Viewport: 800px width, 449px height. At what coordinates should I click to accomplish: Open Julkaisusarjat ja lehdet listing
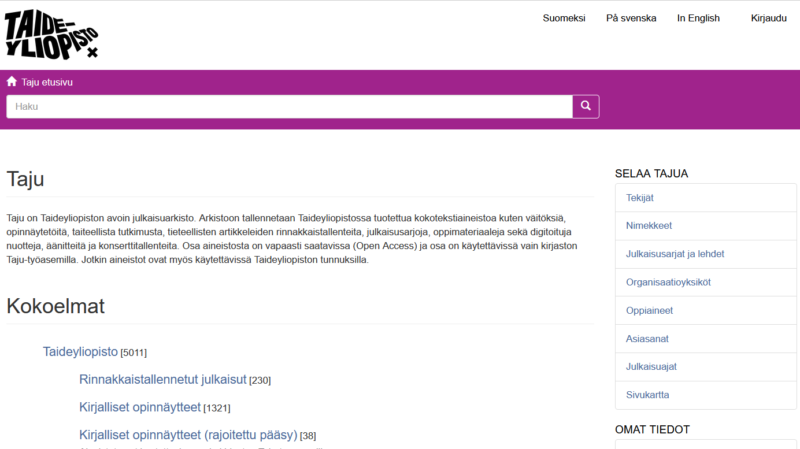675,254
